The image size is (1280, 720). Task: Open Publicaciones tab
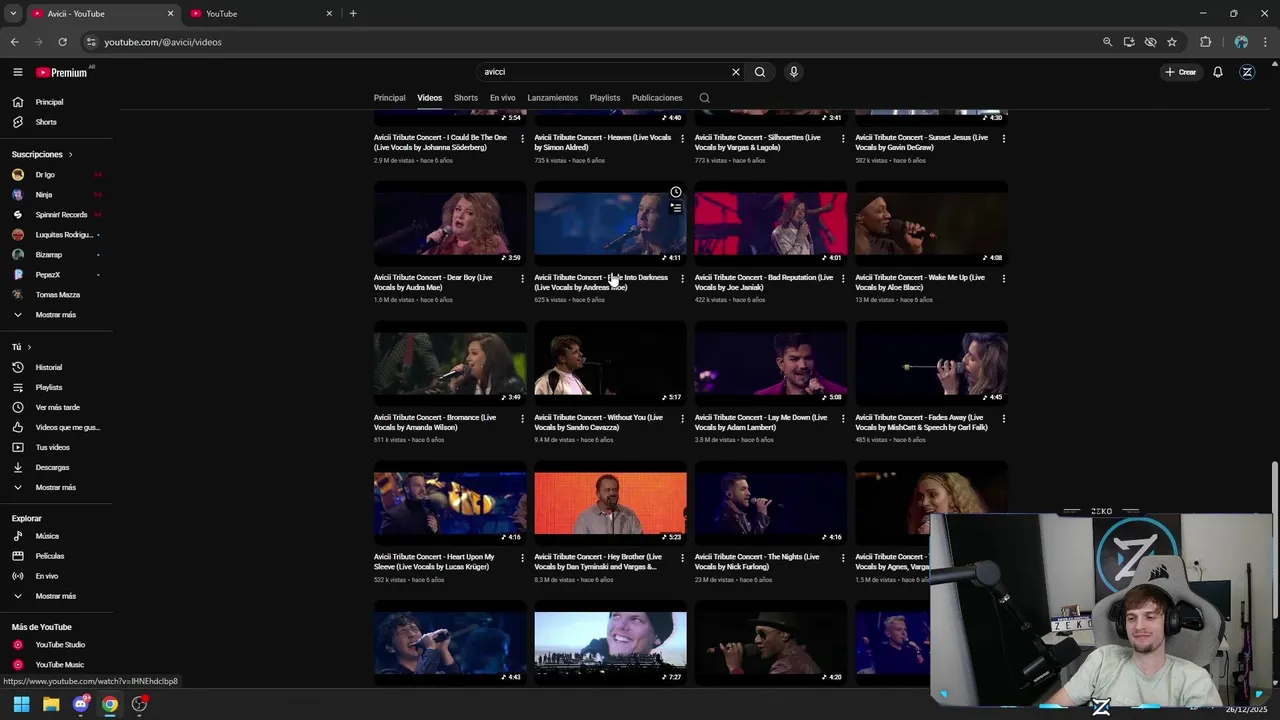pyautogui.click(x=657, y=98)
